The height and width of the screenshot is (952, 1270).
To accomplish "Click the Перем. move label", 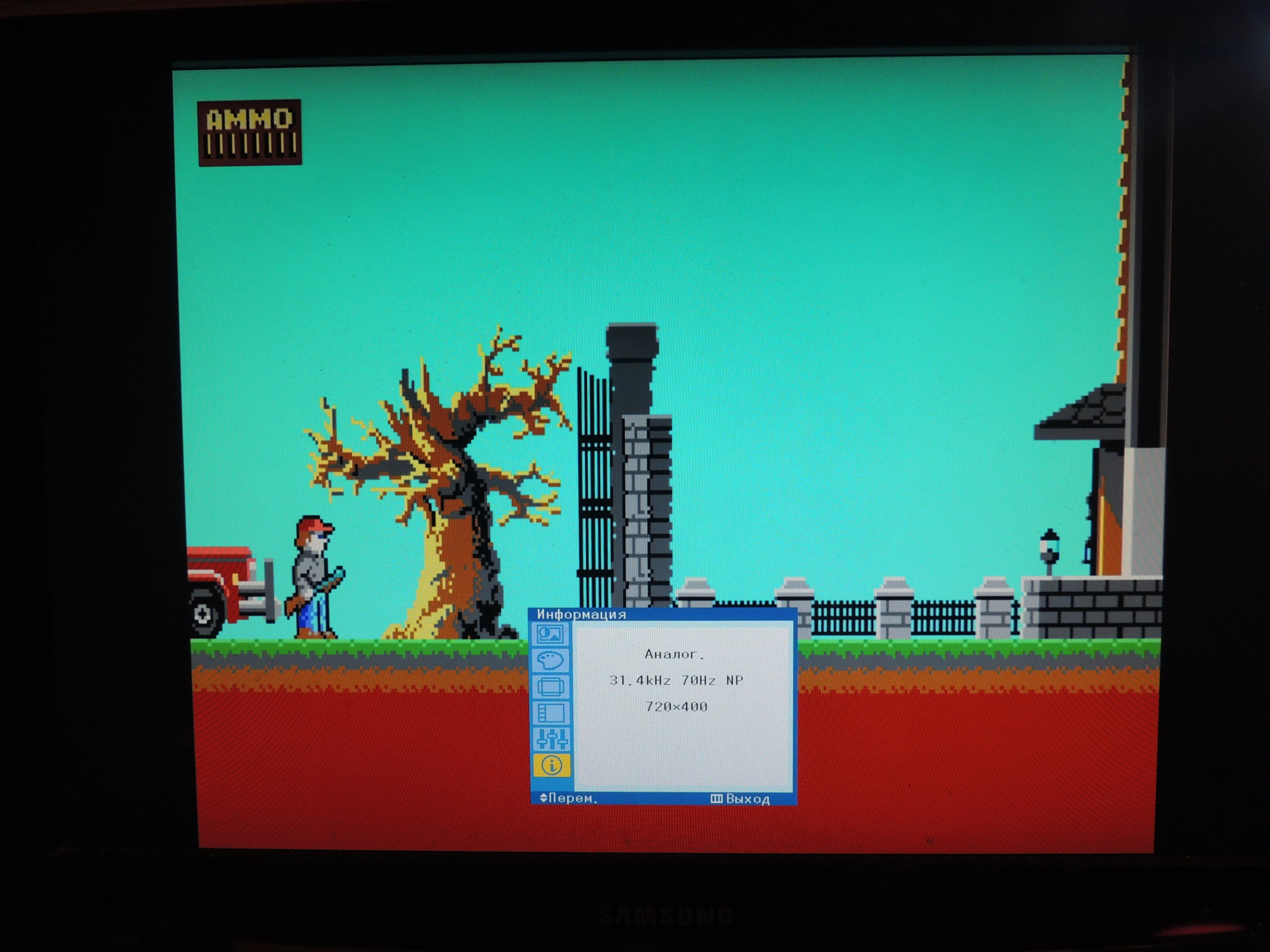I will point(573,797).
